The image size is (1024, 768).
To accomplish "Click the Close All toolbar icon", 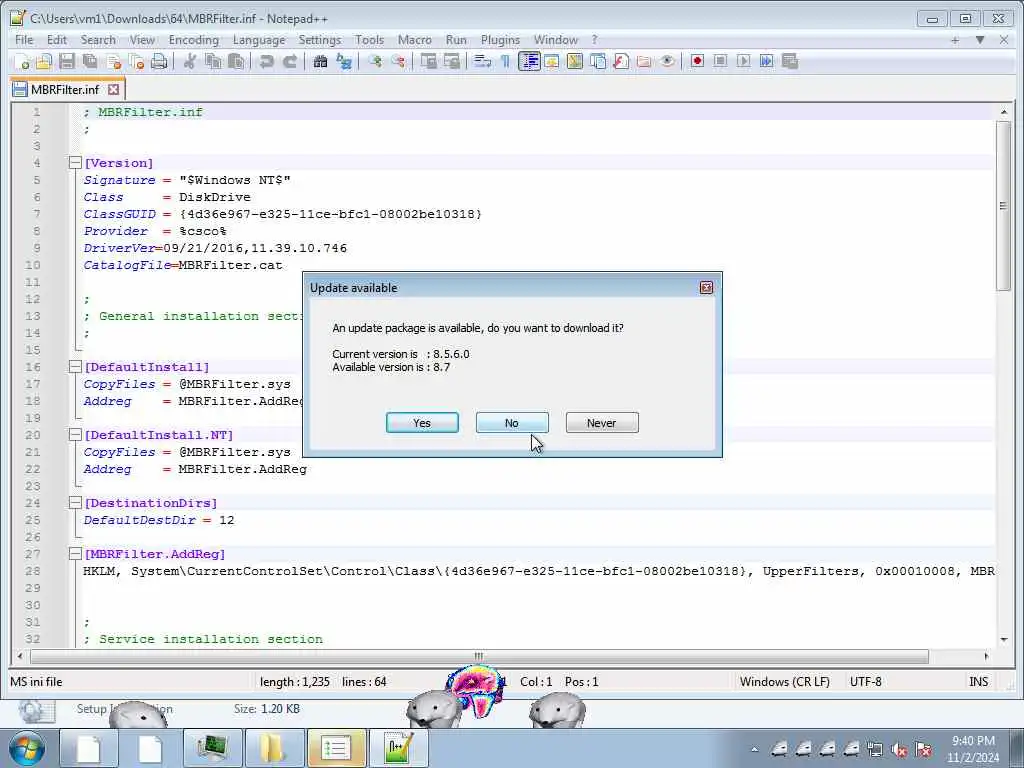I will pyautogui.click(x=136, y=61).
